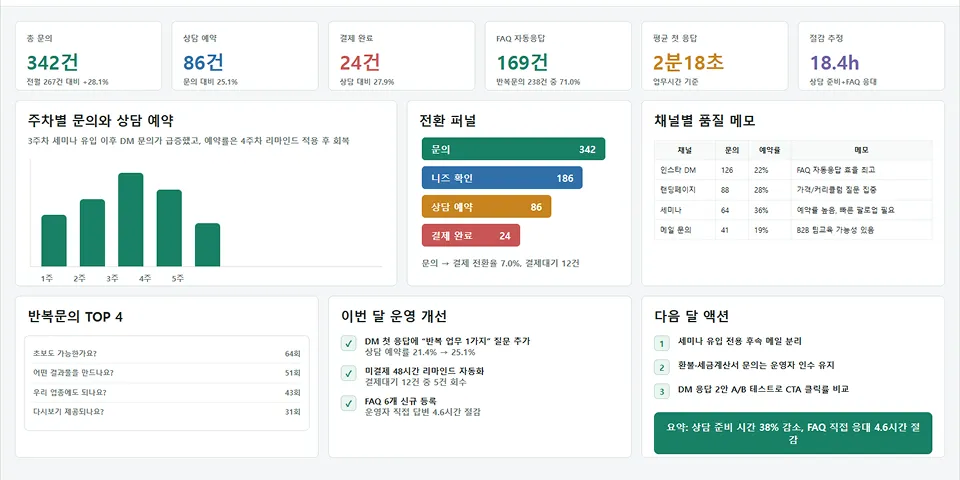The width and height of the screenshot is (960, 480).
Task: Select the '초보도 가능한가요?' question row
Action: click(167, 353)
